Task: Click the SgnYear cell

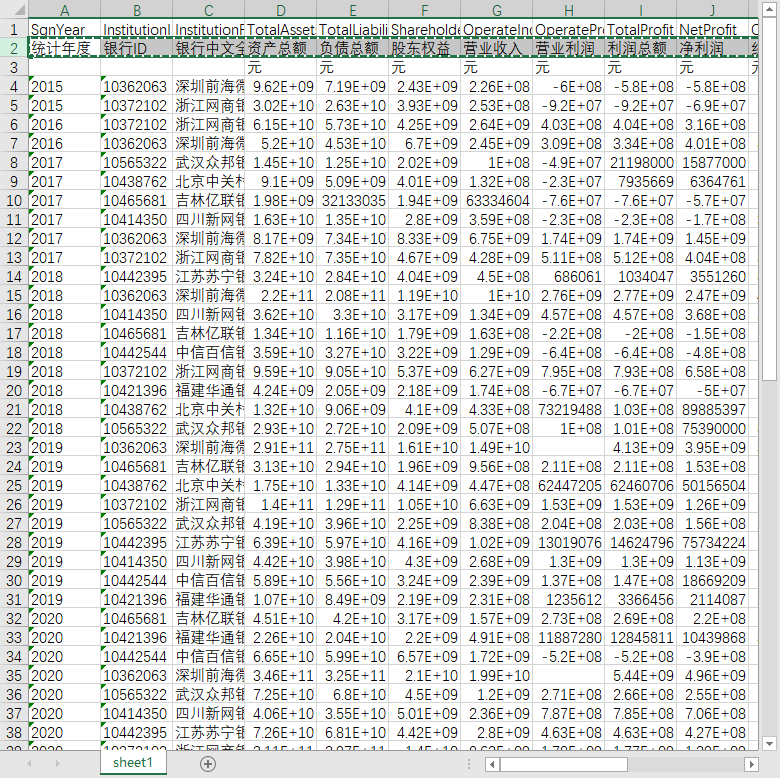Action: tap(65, 29)
